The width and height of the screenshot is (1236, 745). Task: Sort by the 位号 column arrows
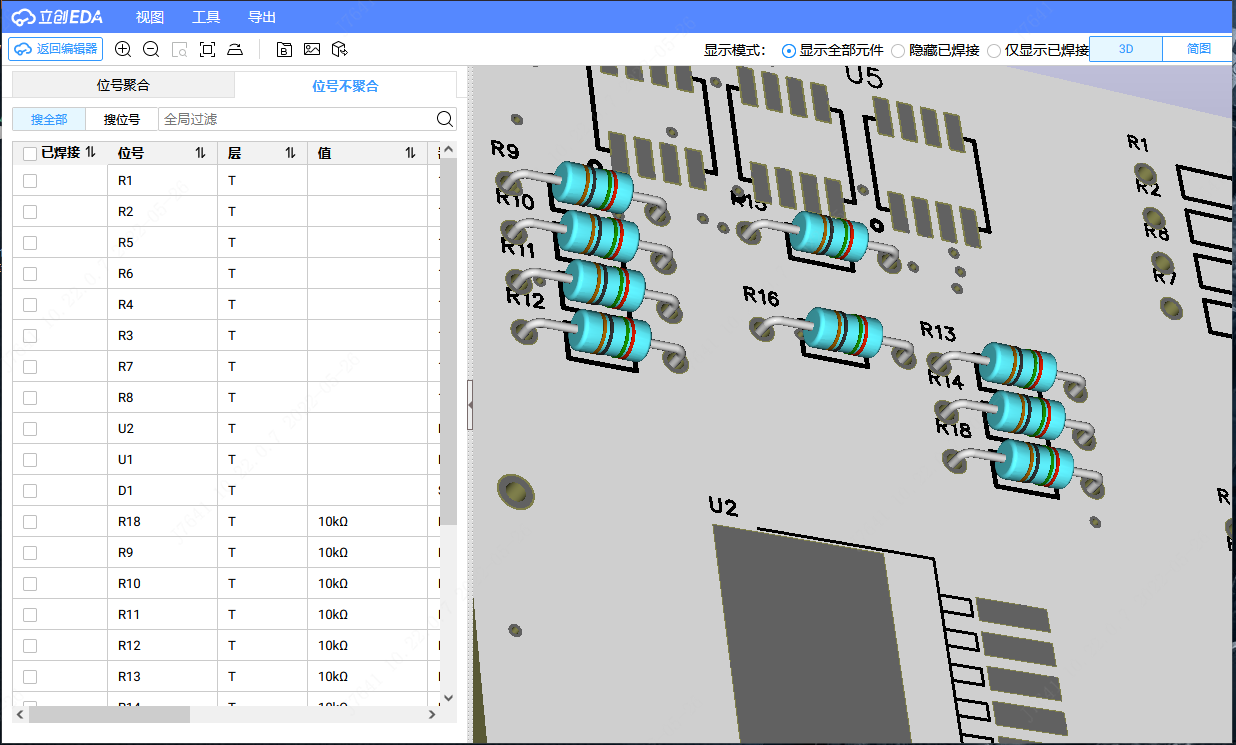click(x=200, y=153)
